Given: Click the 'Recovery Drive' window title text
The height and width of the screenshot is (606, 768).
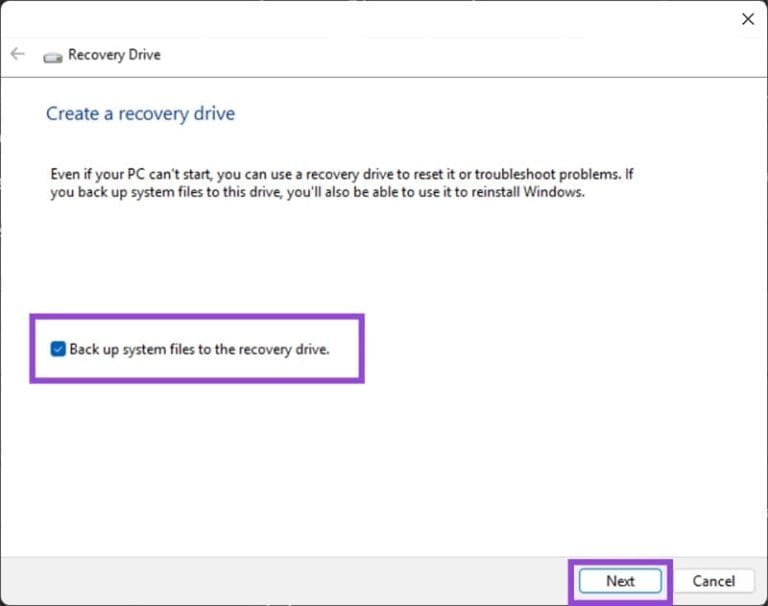Looking at the screenshot, I should (x=114, y=55).
